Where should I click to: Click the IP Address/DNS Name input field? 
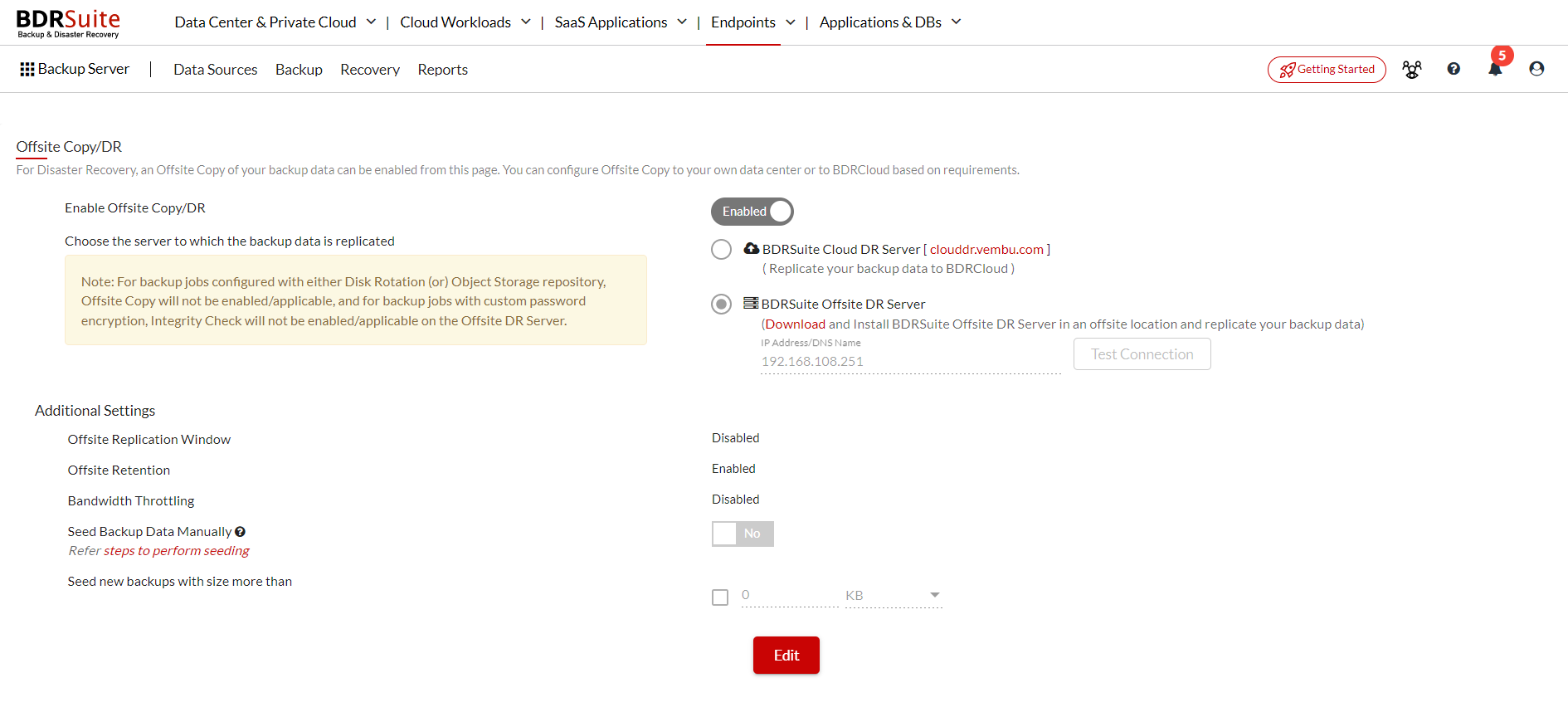pyautogui.click(x=911, y=362)
